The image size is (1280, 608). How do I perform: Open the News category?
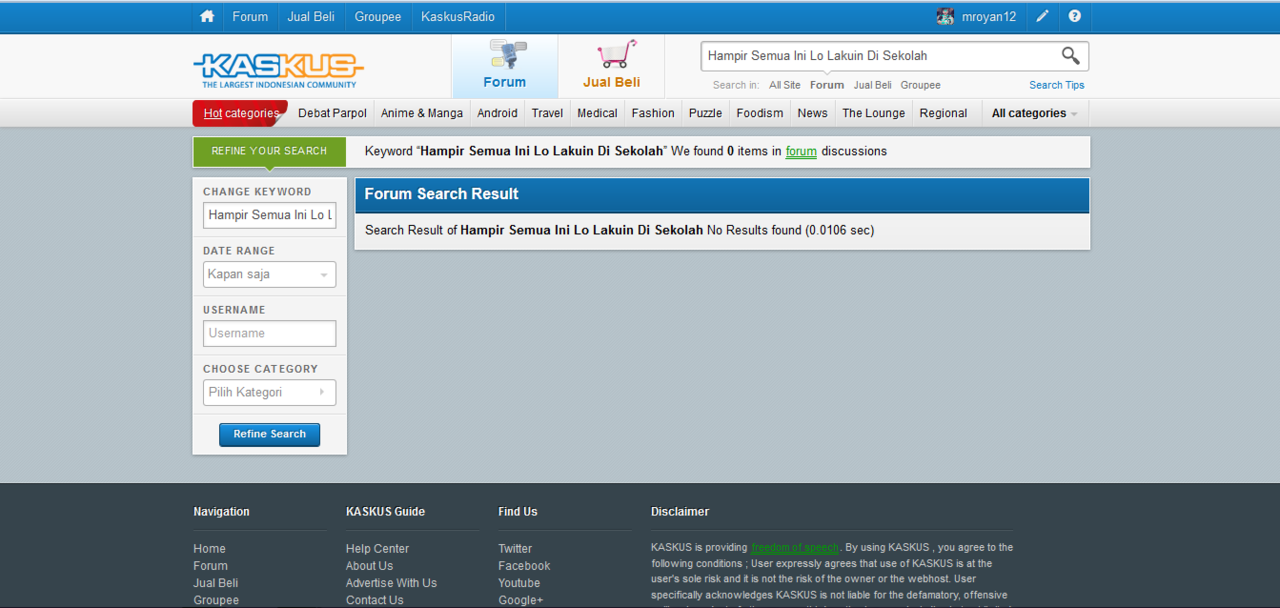tap(812, 113)
